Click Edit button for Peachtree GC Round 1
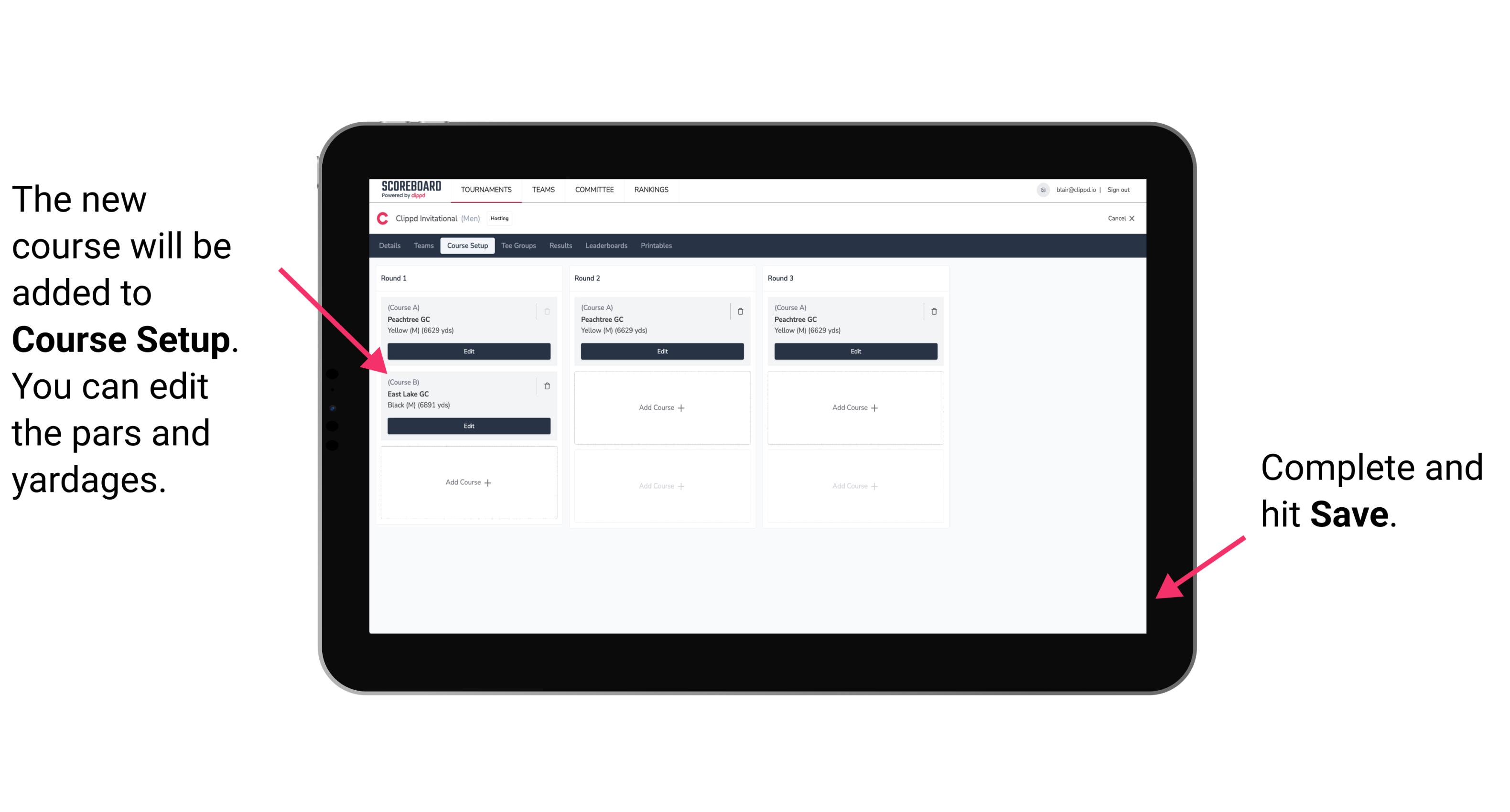The width and height of the screenshot is (1510, 812). pyautogui.click(x=468, y=351)
